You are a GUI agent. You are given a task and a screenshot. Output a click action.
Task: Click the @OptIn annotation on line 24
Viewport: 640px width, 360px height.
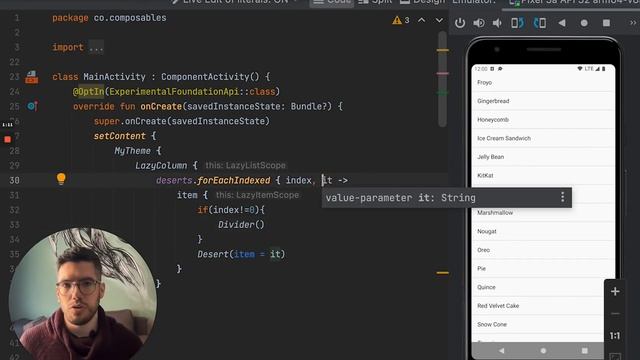click(89, 92)
